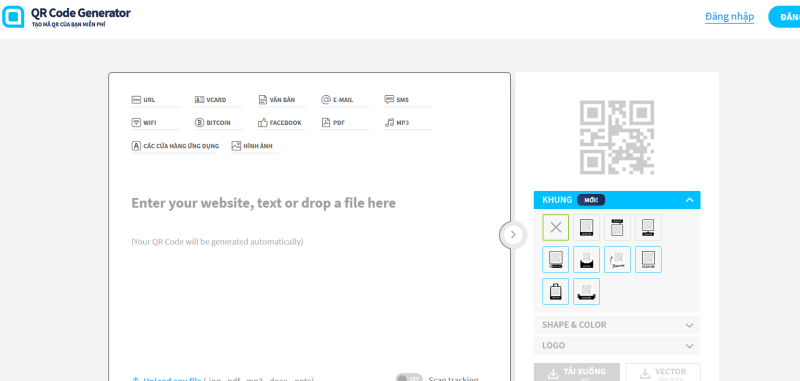This screenshot has width=800, height=381.
Task: Select the no-frame X option
Action: (x=556, y=227)
